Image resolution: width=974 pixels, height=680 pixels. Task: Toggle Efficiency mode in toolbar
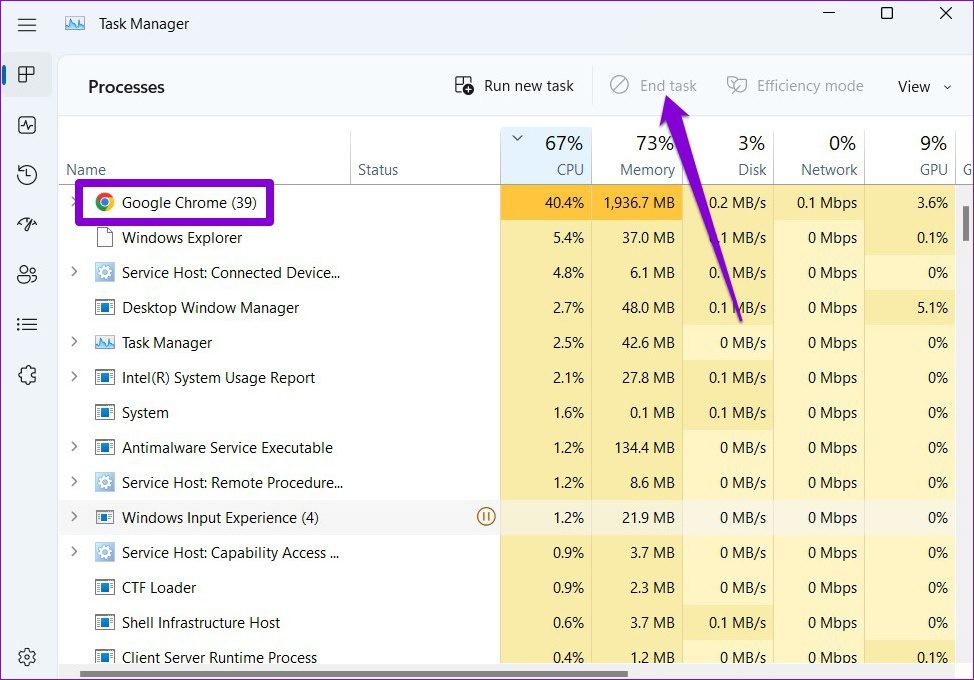pyautogui.click(x=795, y=86)
